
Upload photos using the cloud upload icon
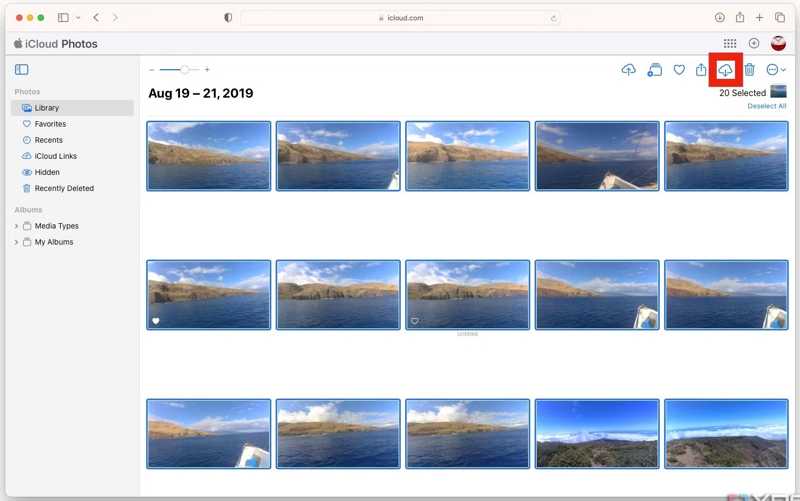point(629,69)
